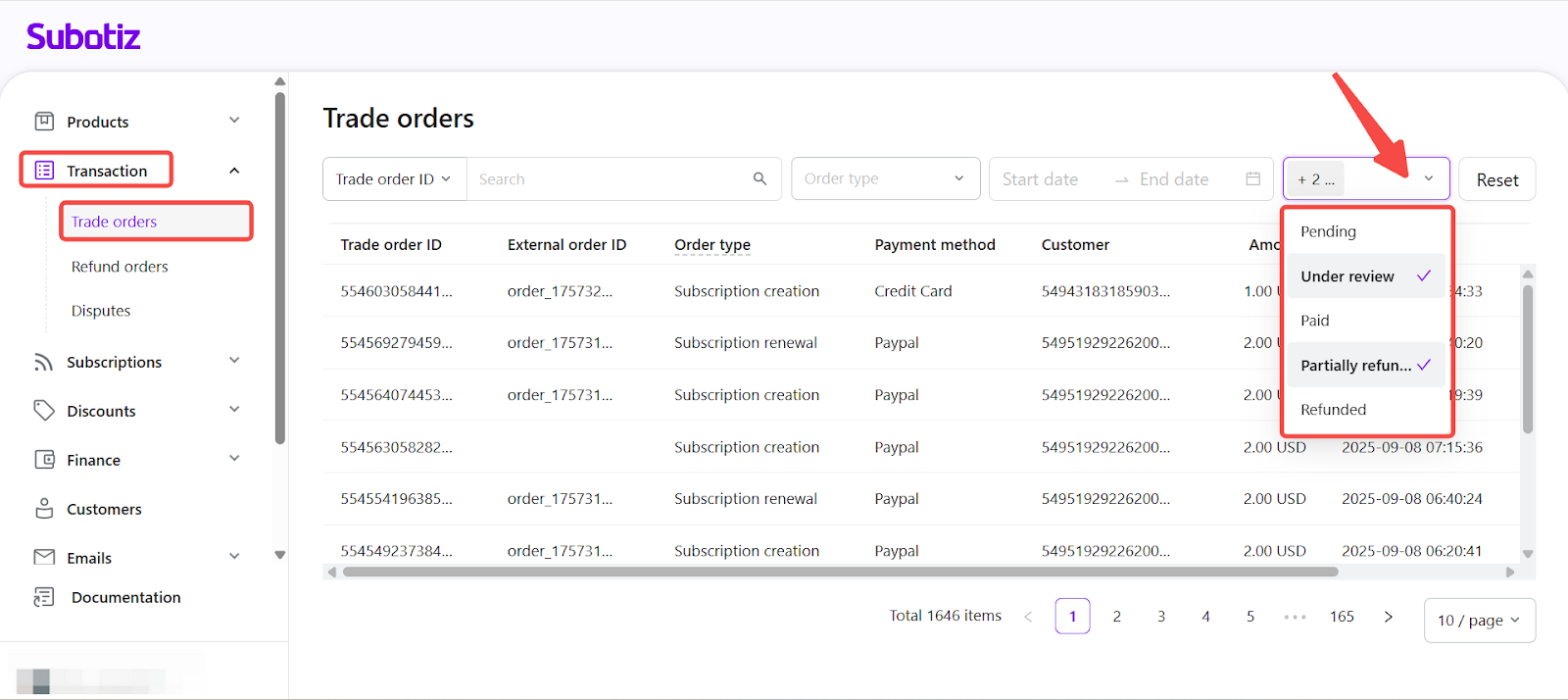Go to page 3 of results

pyautogui.click(x=1161, y=616)
